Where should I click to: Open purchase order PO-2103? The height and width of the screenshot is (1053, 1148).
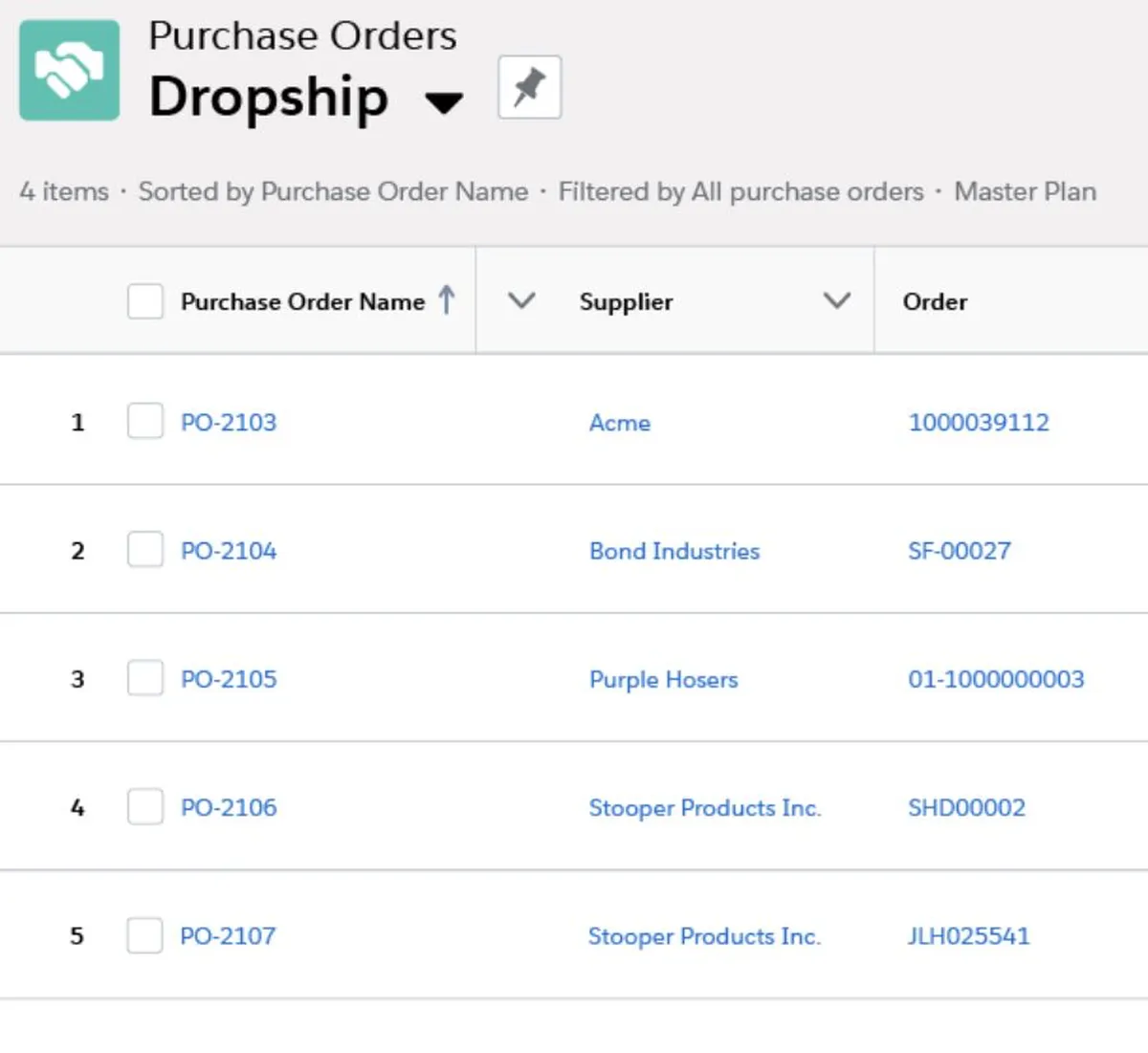pos(229,422)
